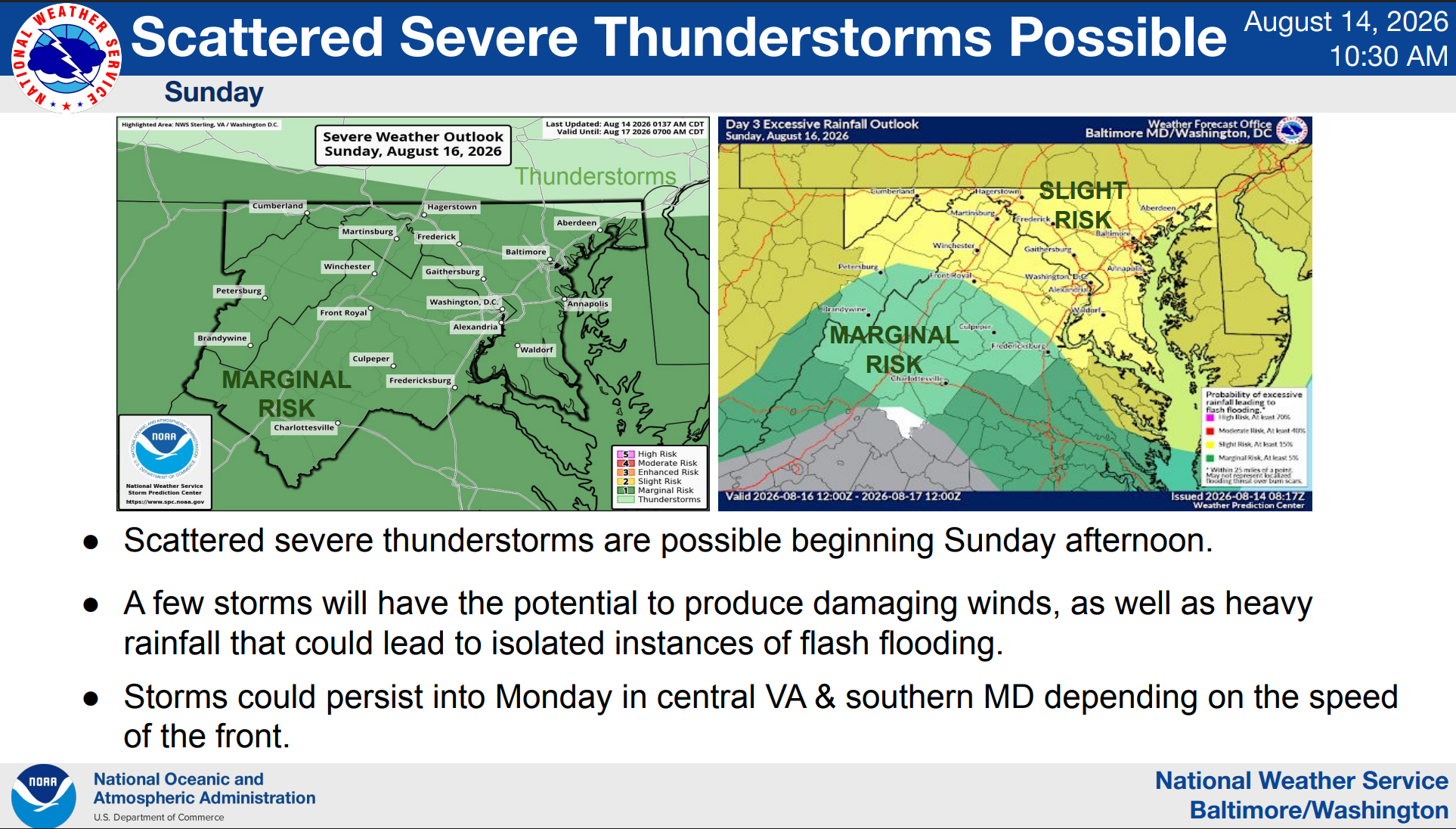Click the National Weather Service logo in header
1456x829 pixels.
pyautogui.click(x=67, y=57)
